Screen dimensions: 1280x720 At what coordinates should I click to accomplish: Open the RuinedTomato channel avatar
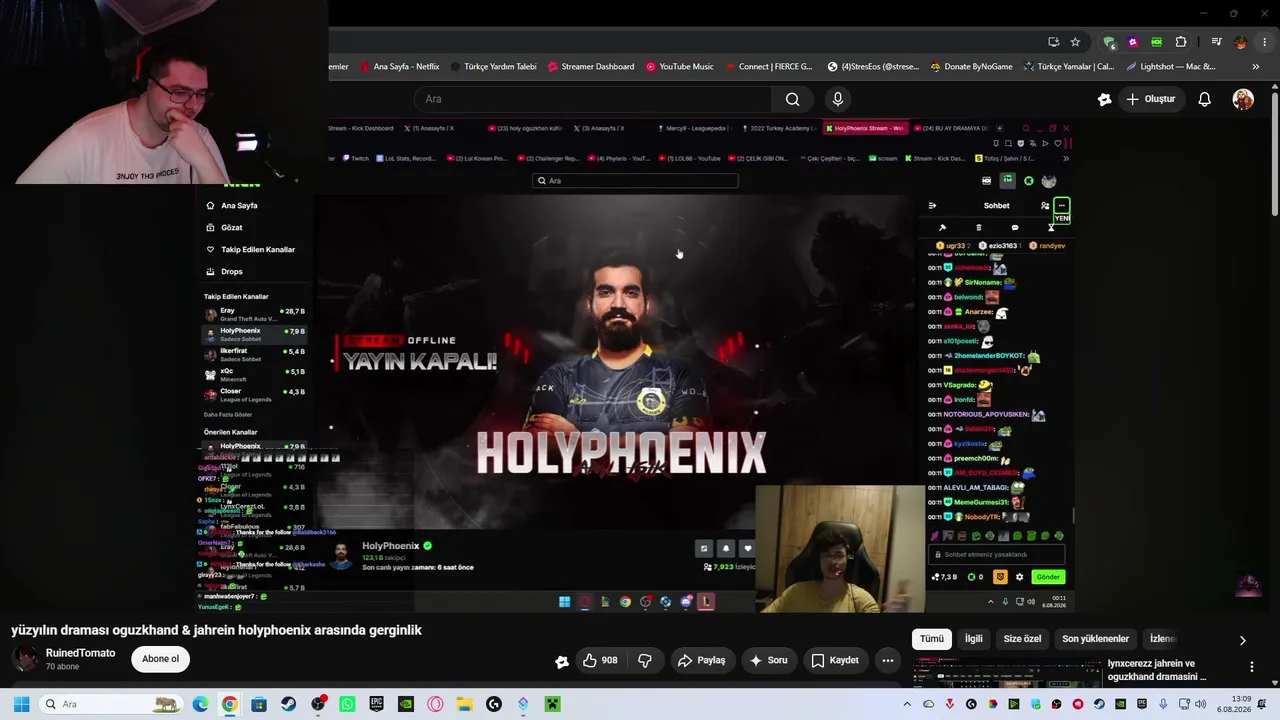25,659
